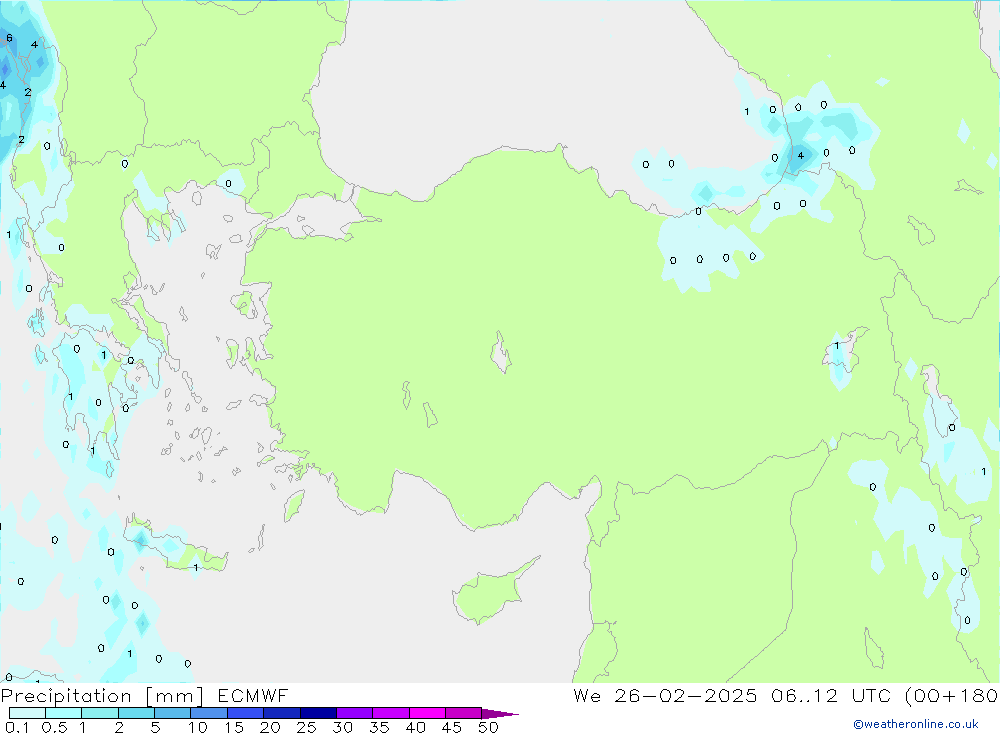Image resolution: width=1000 pixels, height=733 pixels.
Task: Click the '06..12 UTC' time text
Action: [x=830, y=696]
